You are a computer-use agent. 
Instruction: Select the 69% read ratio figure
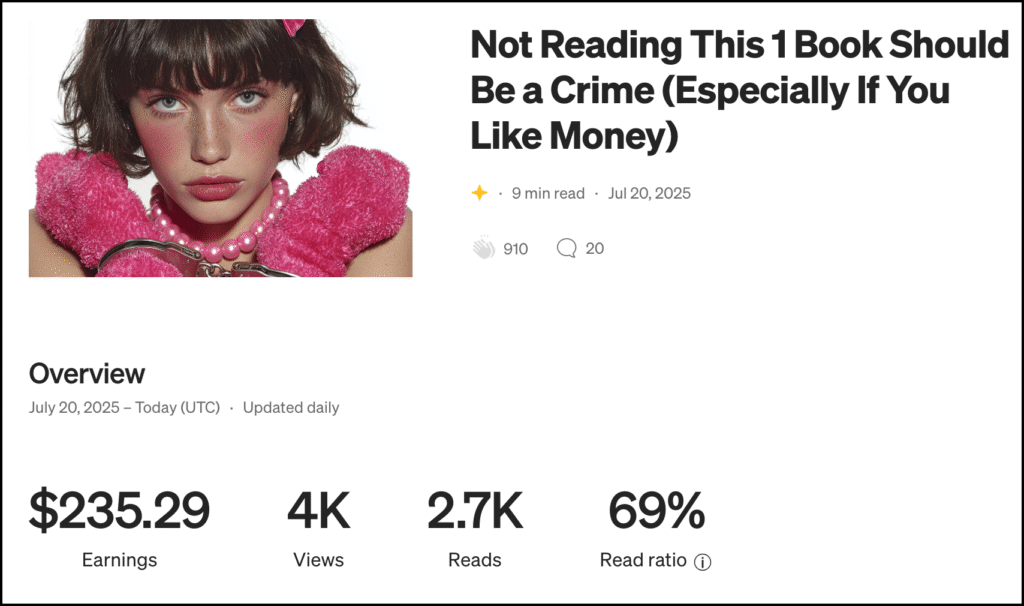(x=656, y=512)
